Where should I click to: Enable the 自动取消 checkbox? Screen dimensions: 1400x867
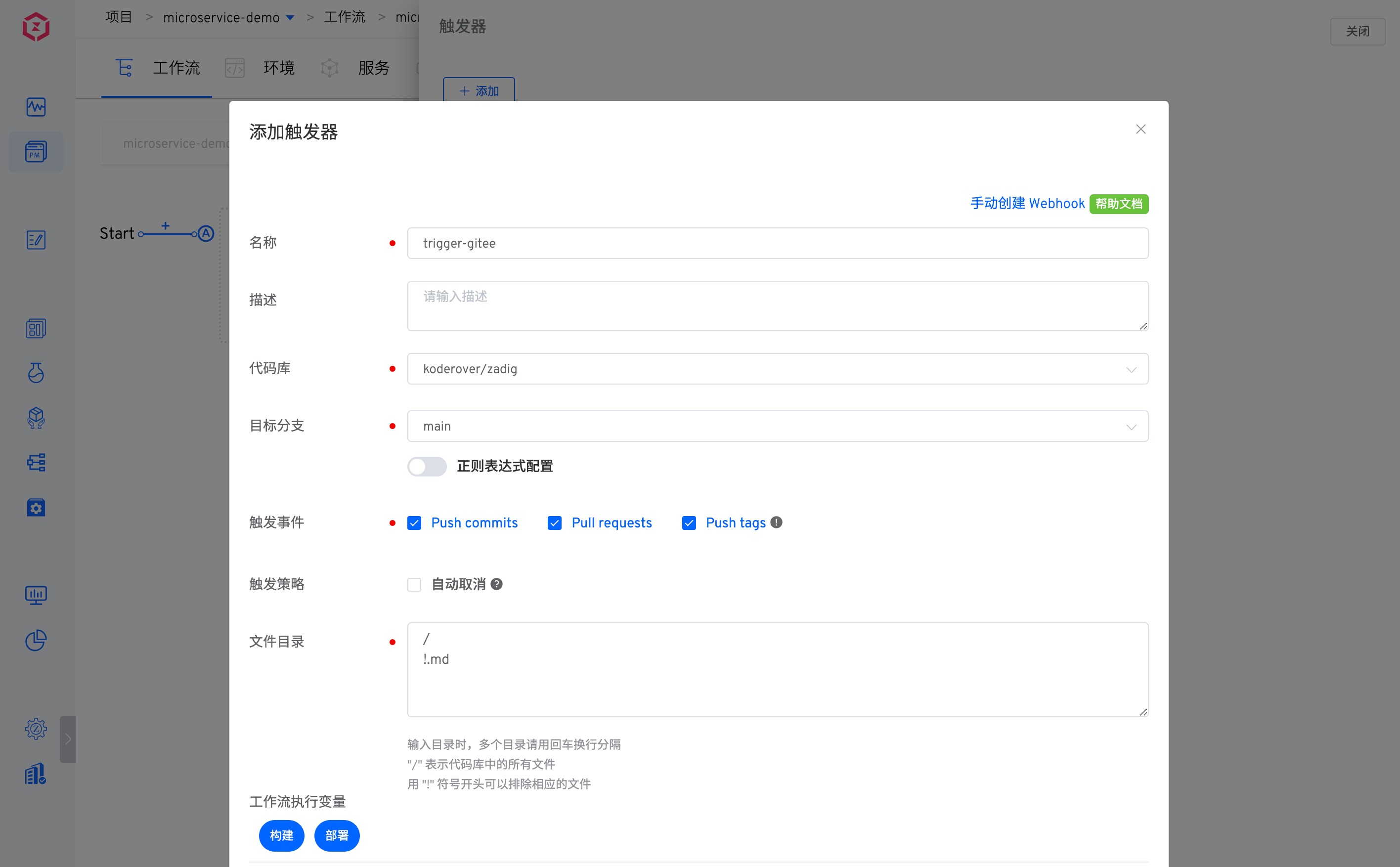coord(414,584)
